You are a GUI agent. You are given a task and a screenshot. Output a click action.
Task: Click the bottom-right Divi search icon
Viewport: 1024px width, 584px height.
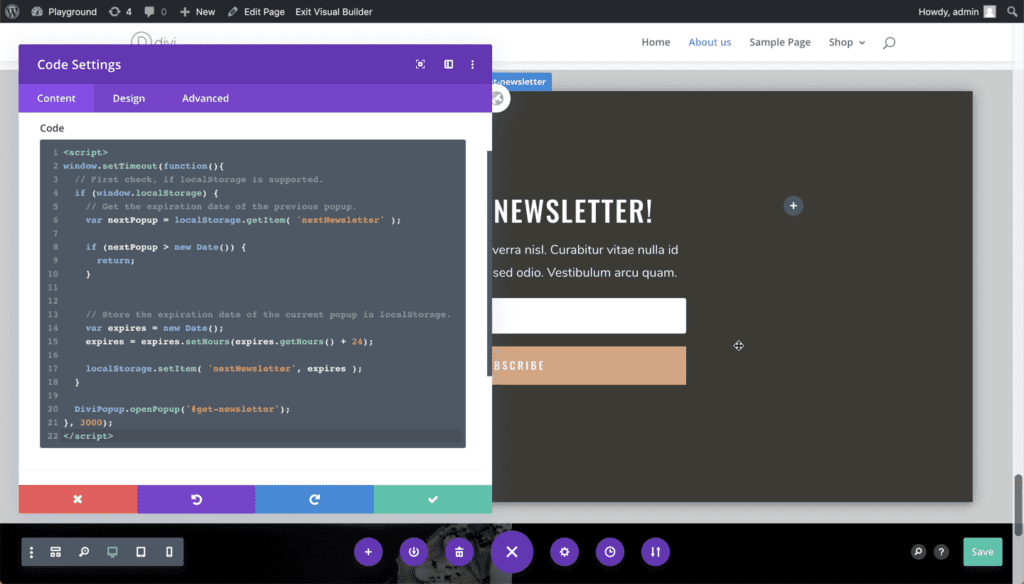click(918, 552)
